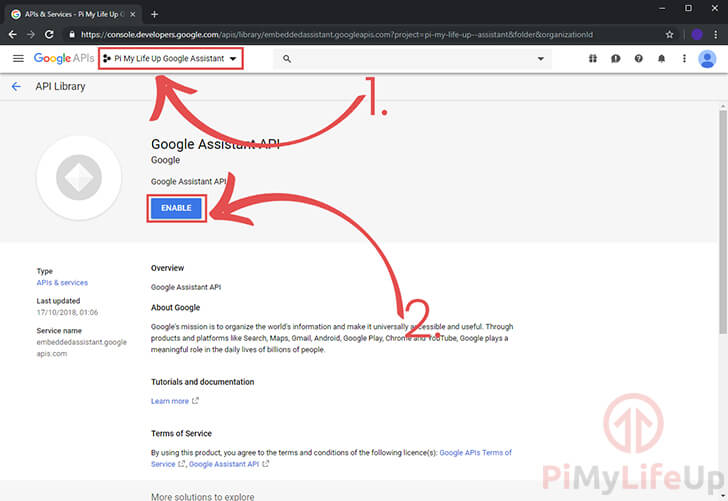The height and width of the screenshot is (501, 728).
Task: Click the address bar URL
Action: [337, 34]
